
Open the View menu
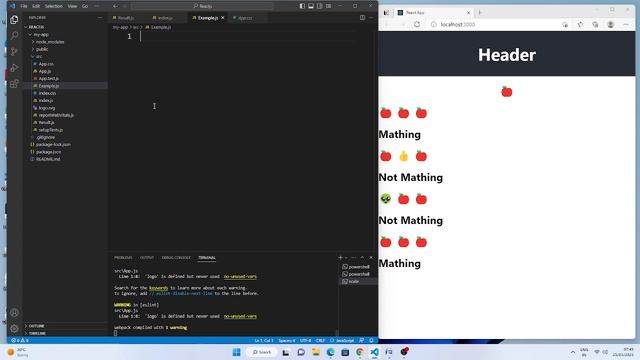72,6
